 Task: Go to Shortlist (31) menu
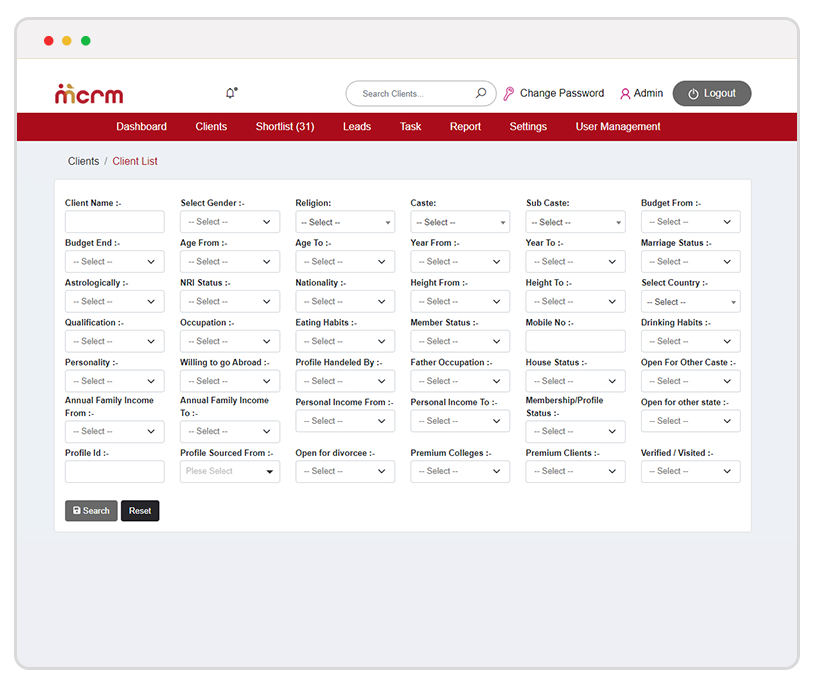(x=285, y=127)
